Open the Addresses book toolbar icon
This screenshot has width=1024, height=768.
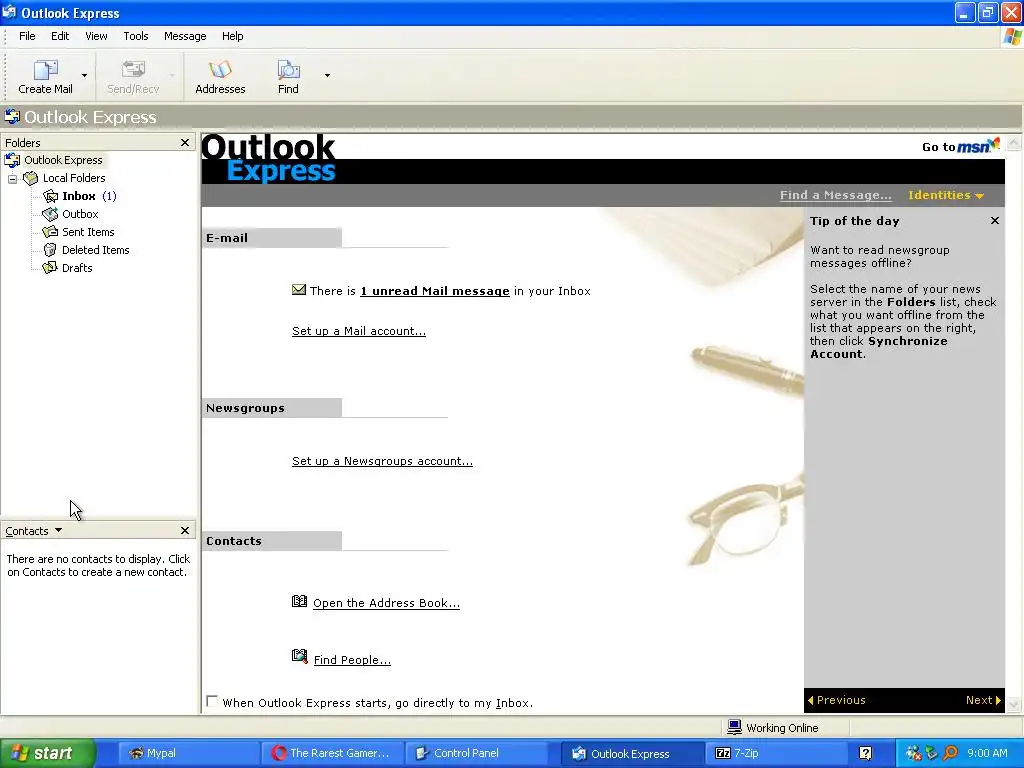pos(220,69)
